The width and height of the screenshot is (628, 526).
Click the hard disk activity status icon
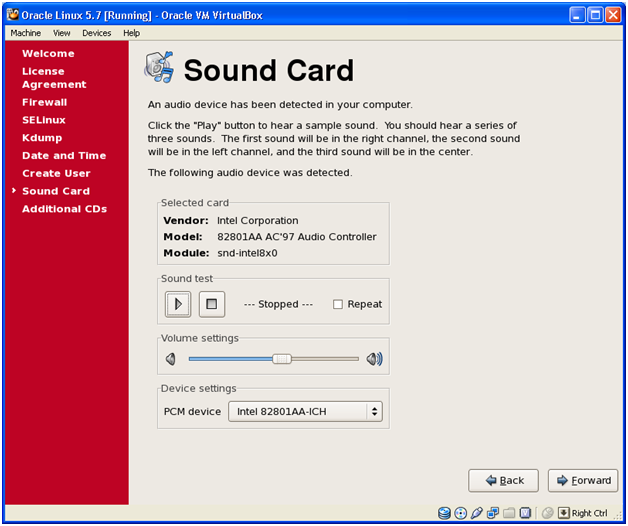pyautogui.click(x=444, y=513)
